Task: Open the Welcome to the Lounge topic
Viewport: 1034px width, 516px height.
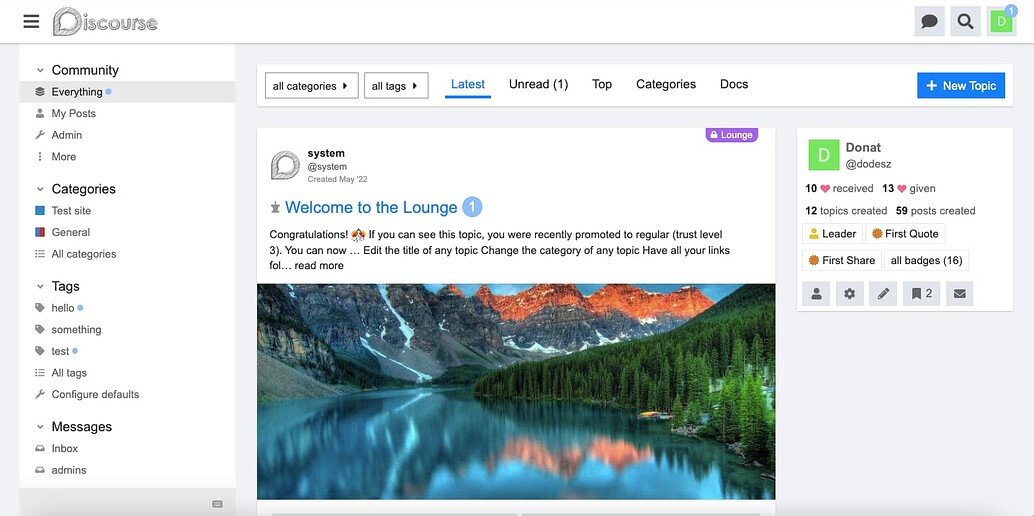Action: (x=371, y=207)
